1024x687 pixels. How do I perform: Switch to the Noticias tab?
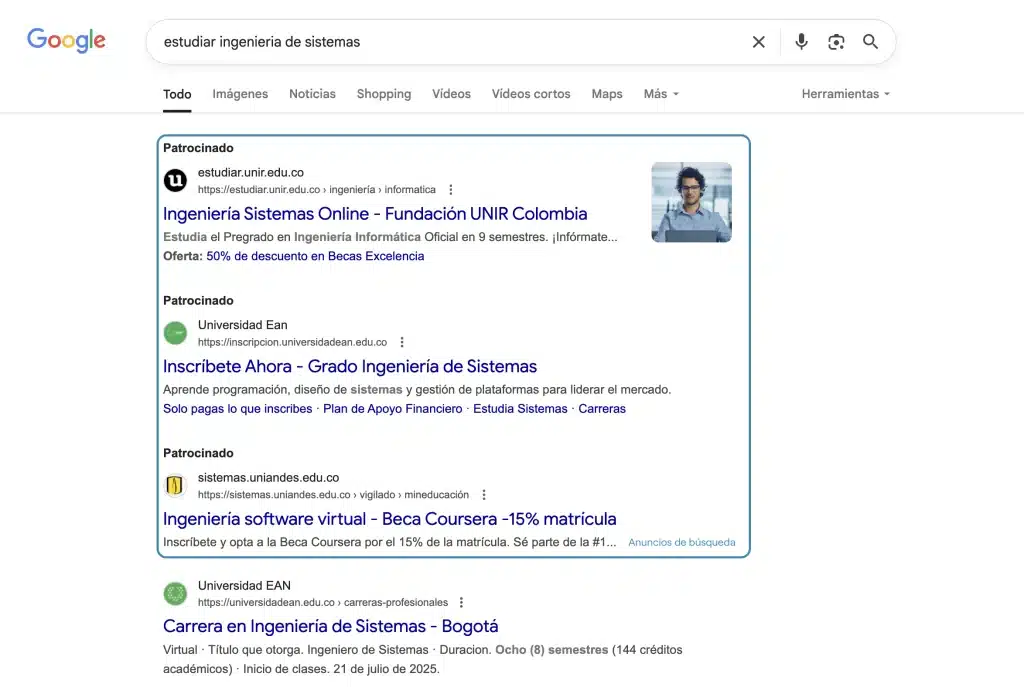(312, 94)
